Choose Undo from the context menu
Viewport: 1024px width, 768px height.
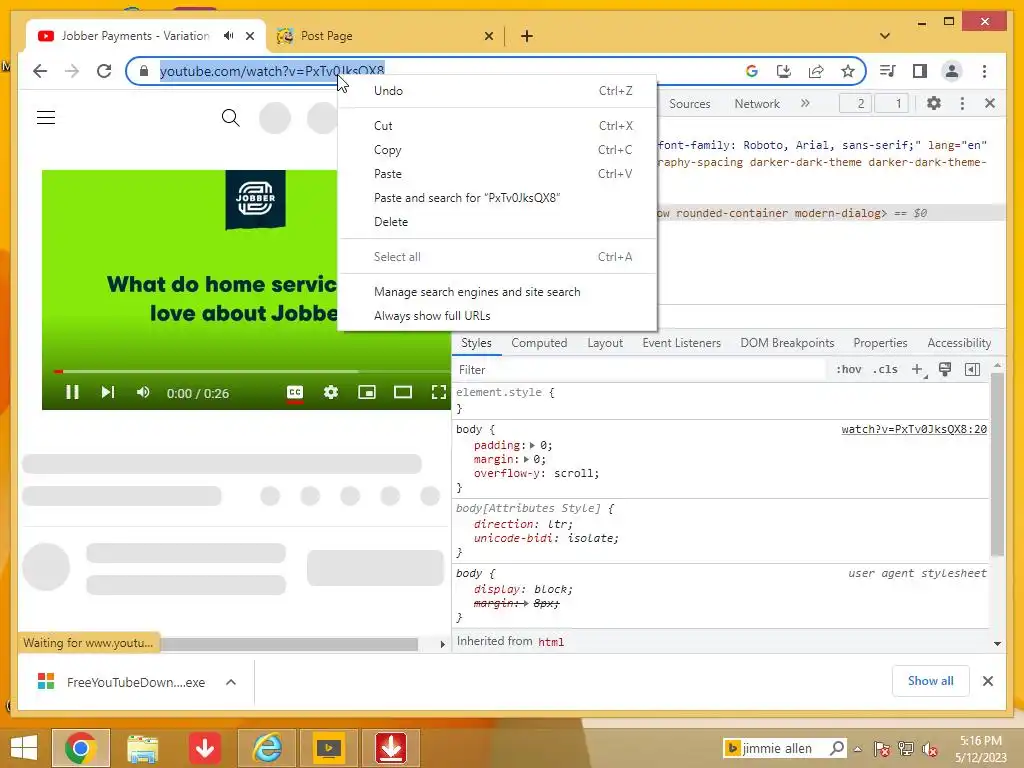tap(497, 91)
